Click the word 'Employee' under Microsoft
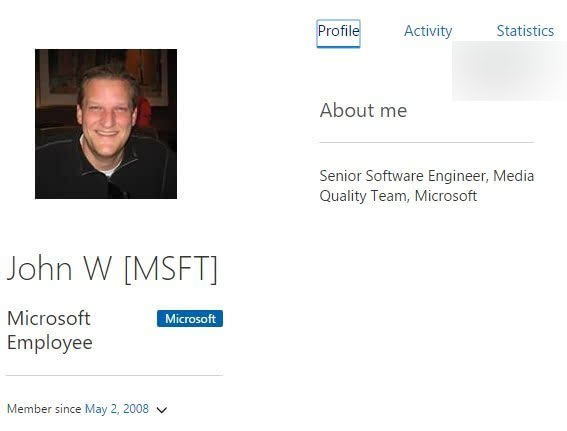This screenshot has height=431, width=567. click(x=50, y=343)
